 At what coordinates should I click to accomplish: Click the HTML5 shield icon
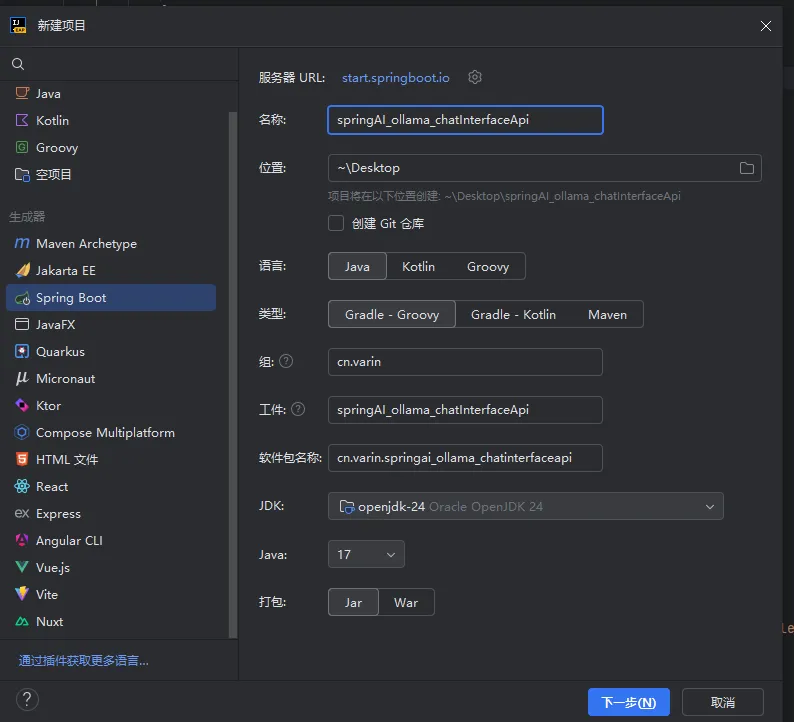pyautogui.click(x=22, y=459)
